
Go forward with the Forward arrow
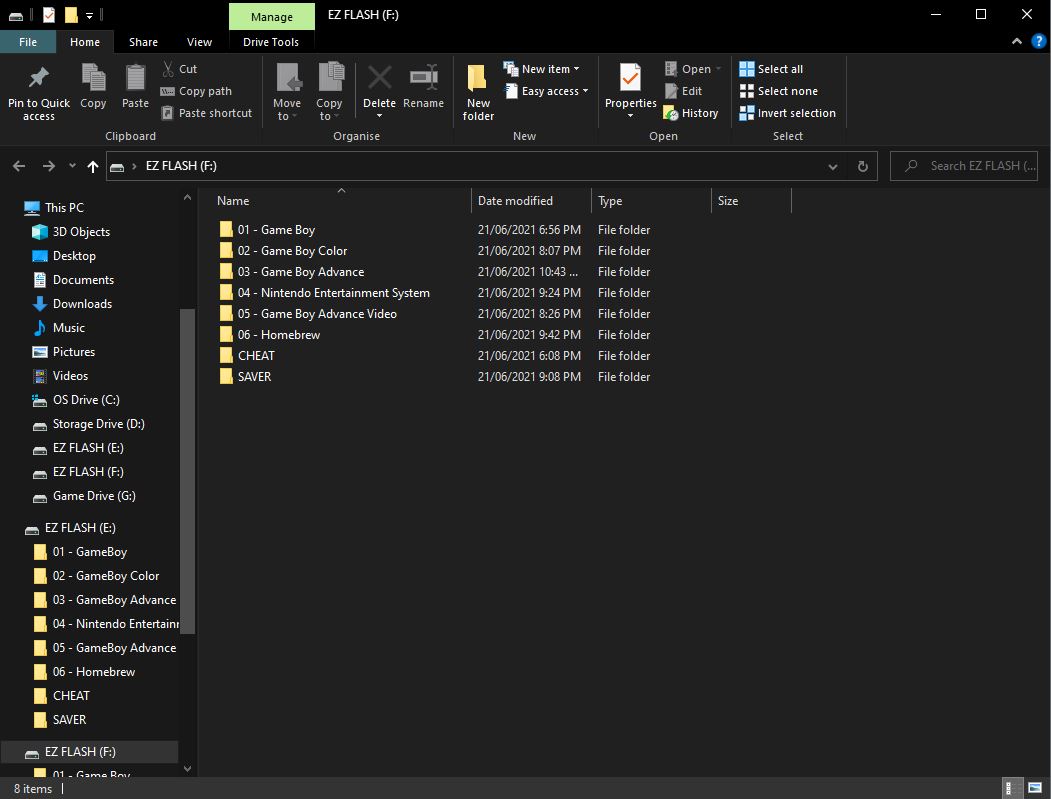click(48, 166)
